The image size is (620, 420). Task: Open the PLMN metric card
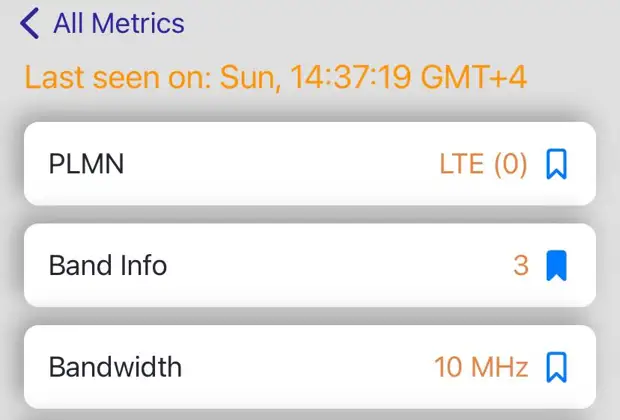pos(310,164)
